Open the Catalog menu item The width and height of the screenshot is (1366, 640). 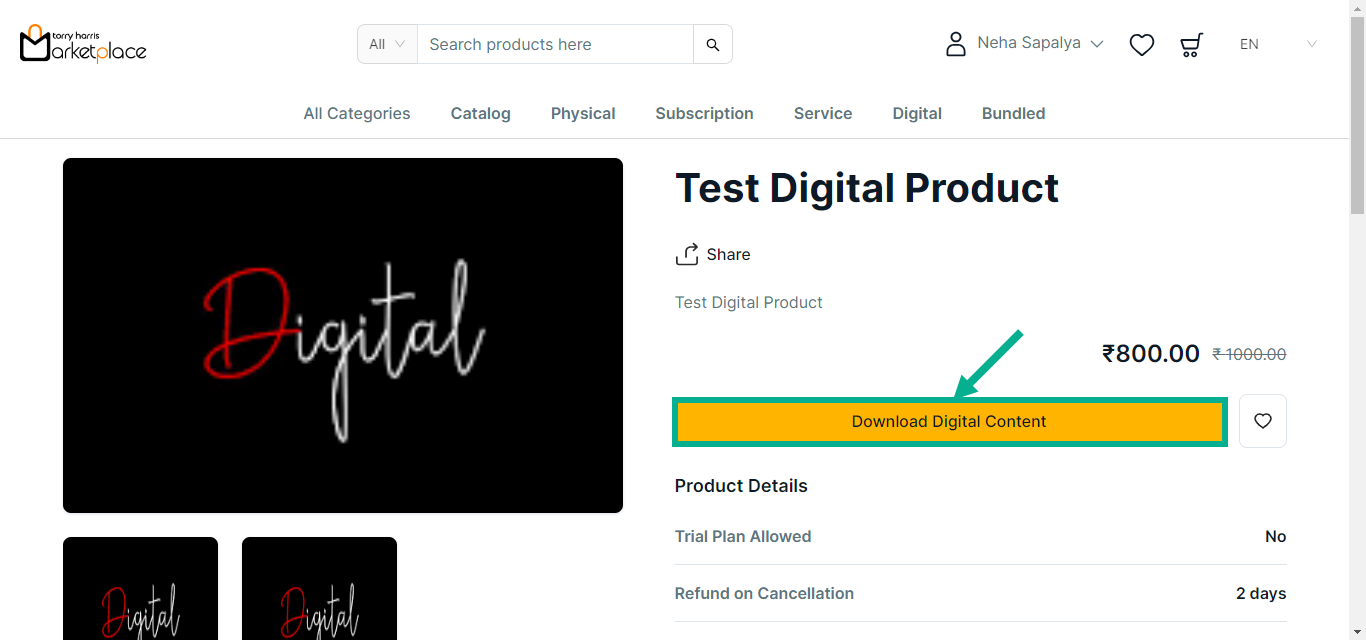pyautogui.click(x=480, y=114)
